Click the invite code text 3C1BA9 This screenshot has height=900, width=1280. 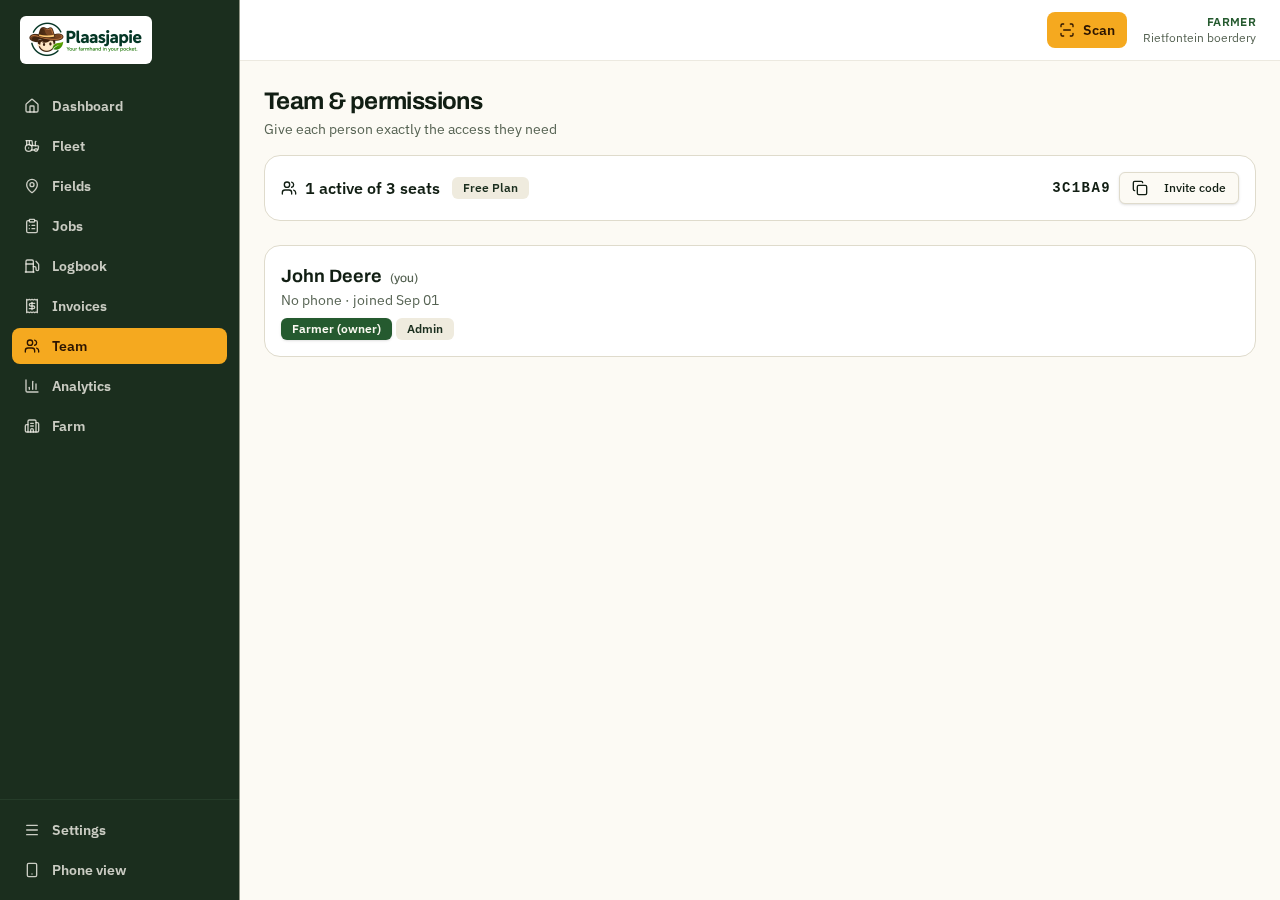(1081, 188)
